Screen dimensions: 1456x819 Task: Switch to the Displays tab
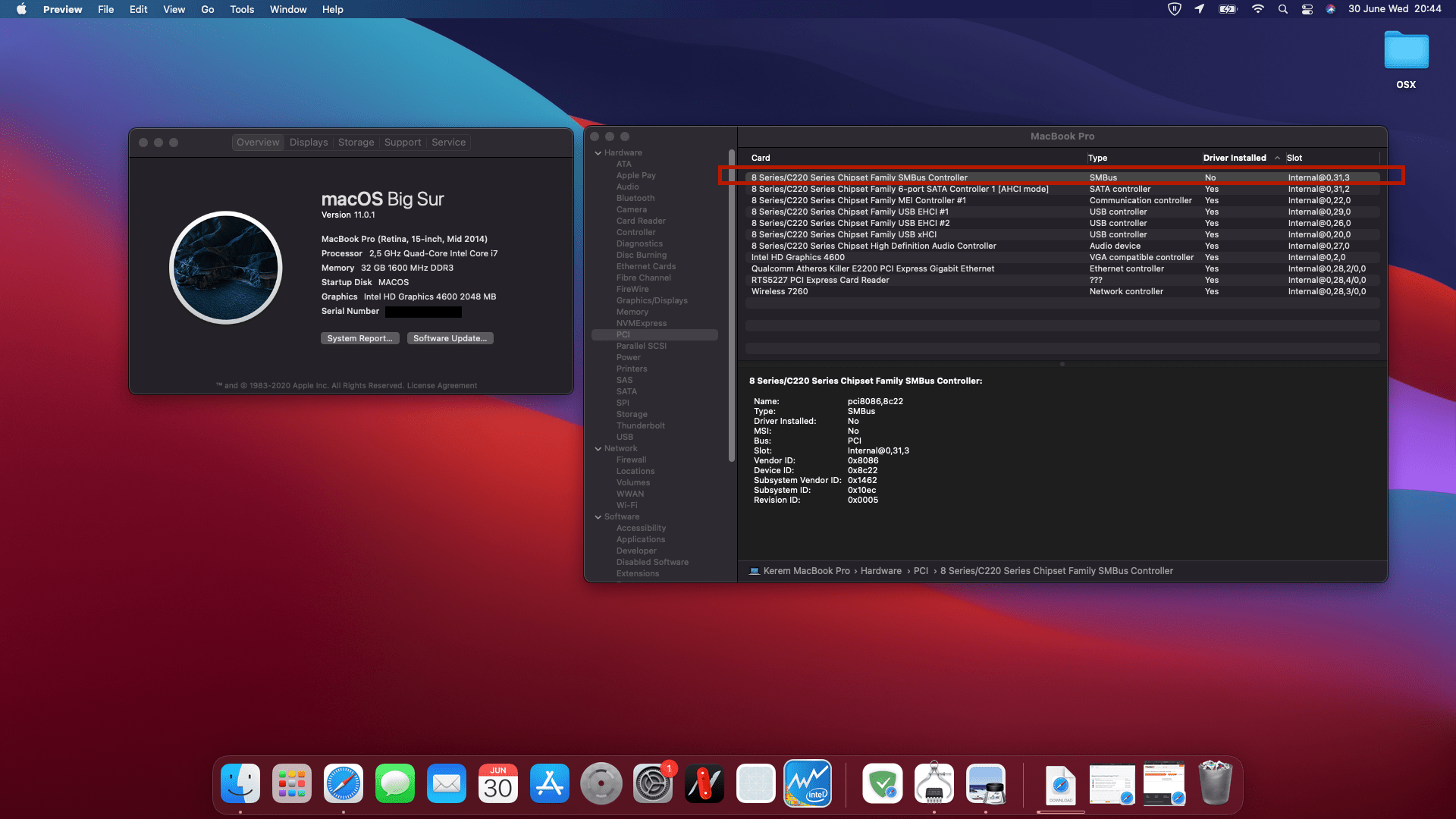pyautogui.click(x=309, y=143)
